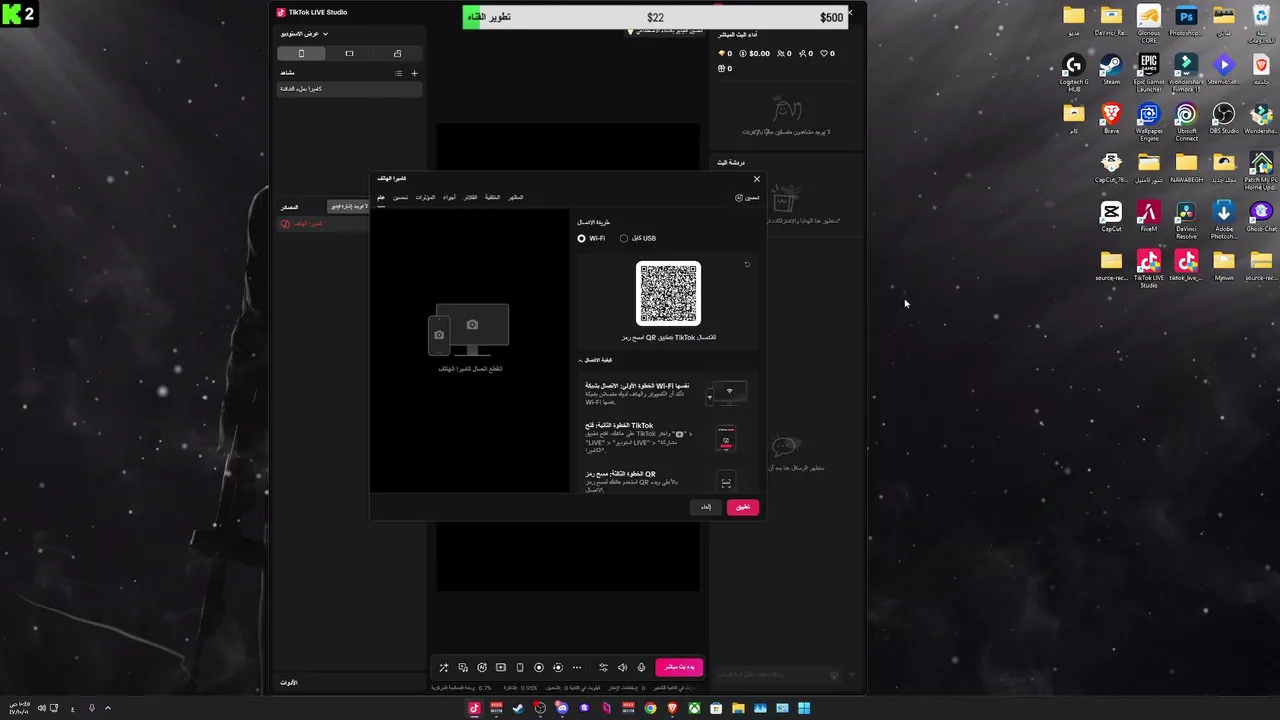This screenshot has width=1280, height=720.
Task: Click the add media screen icon
Action: (501, 668)
